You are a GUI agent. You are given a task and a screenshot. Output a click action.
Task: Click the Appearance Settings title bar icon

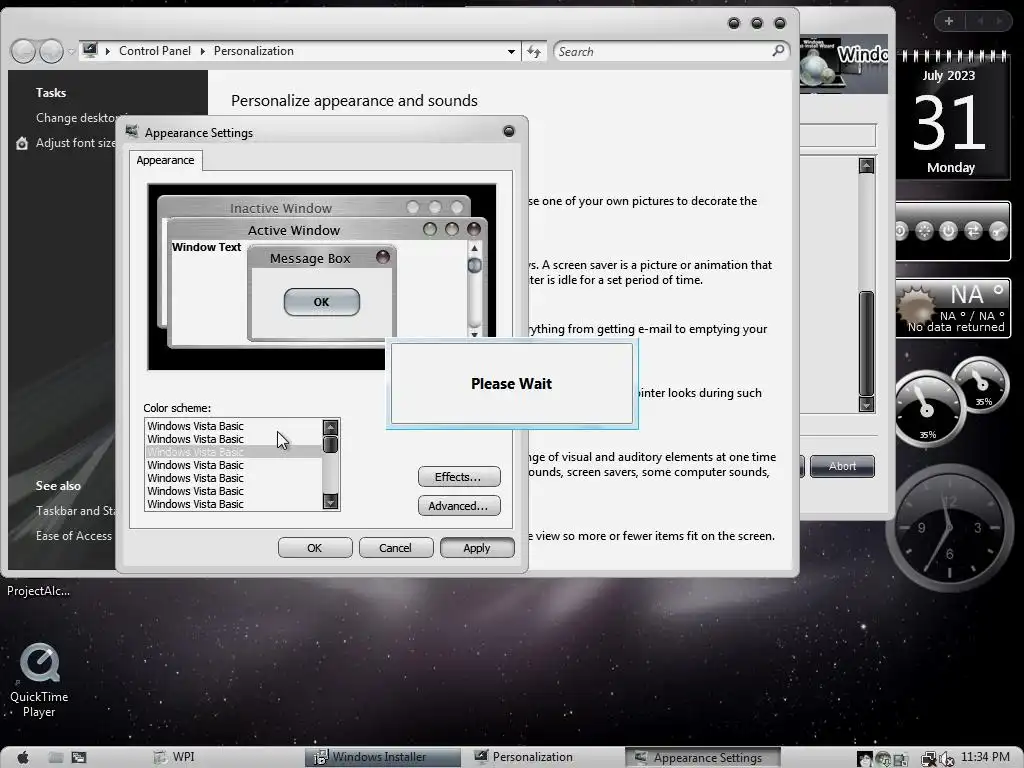point(132,132)
